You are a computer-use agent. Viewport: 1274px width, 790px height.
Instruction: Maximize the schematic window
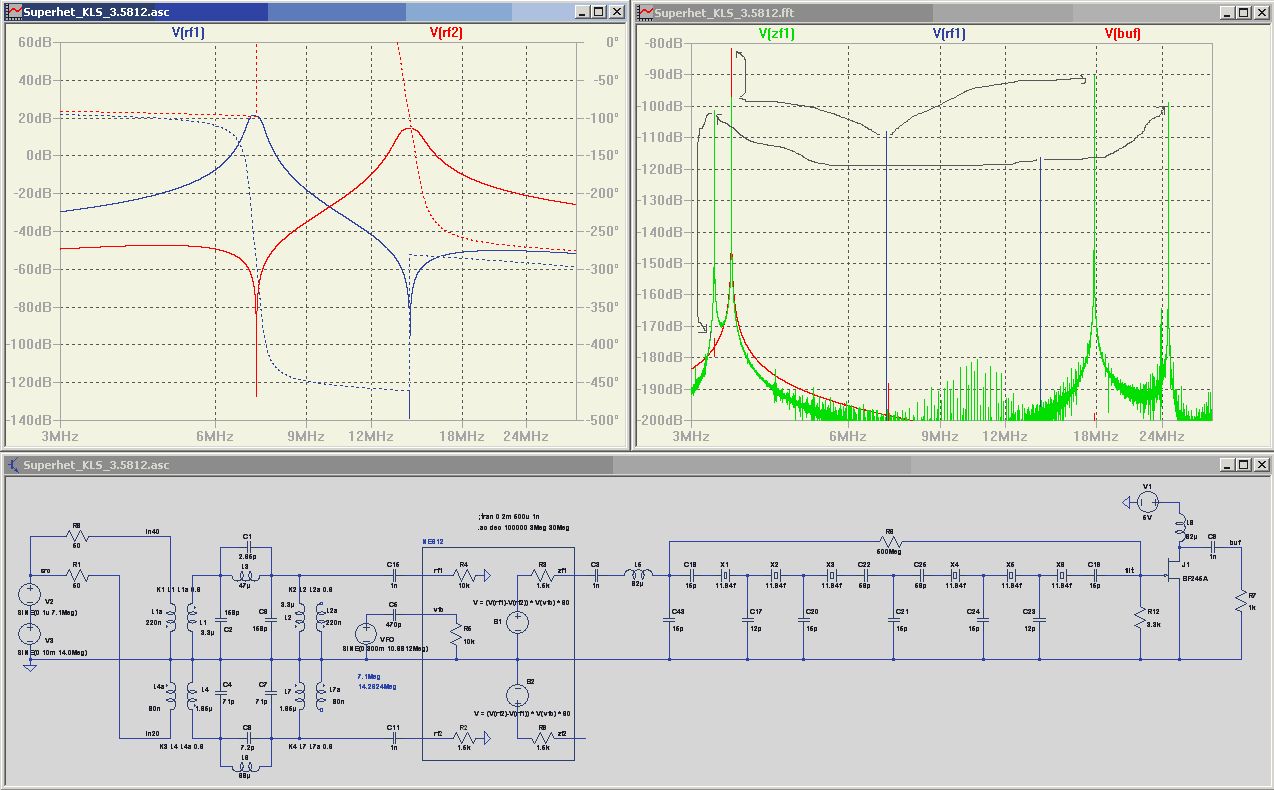[x=1243, y=465]
